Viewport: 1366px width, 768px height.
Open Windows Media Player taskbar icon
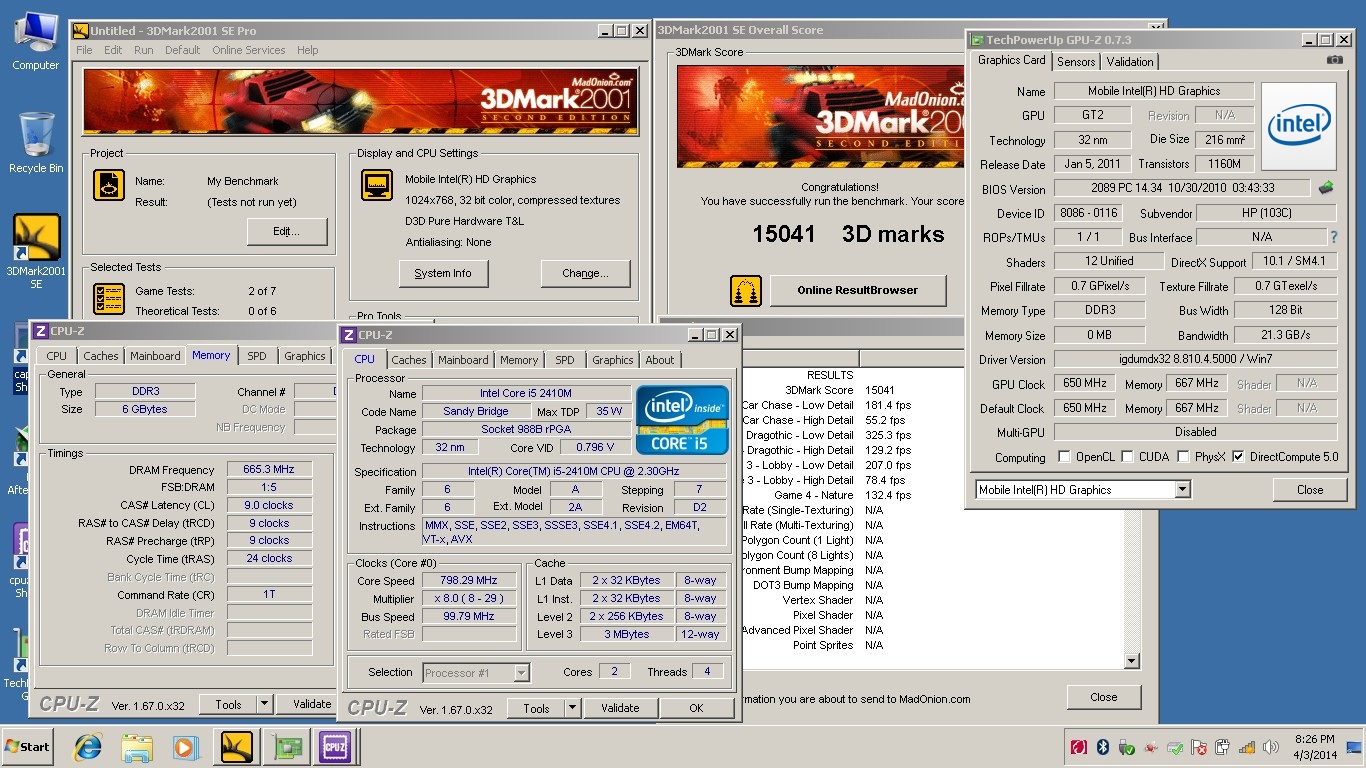[x=185, y=747]
